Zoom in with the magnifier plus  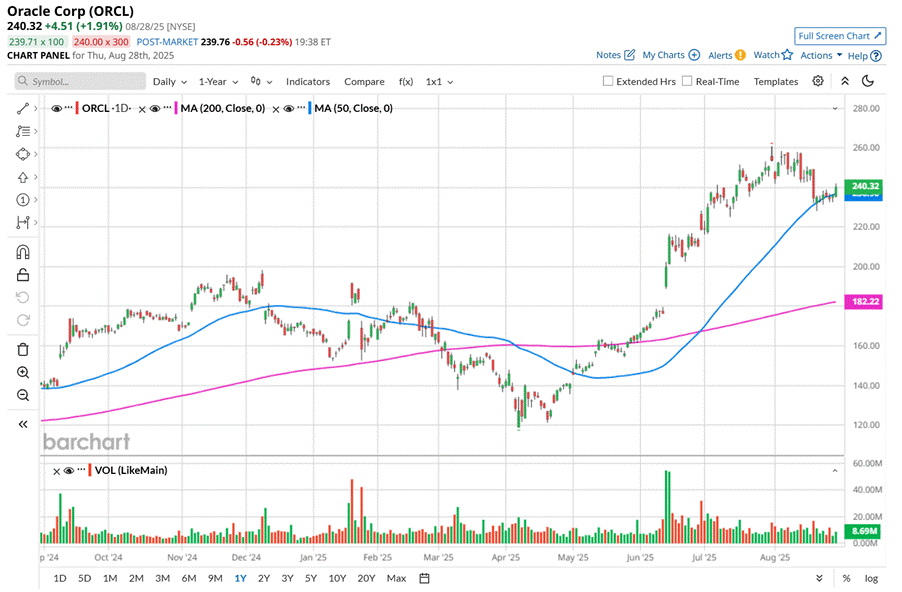pyautogui.click(x=23, y=372)
